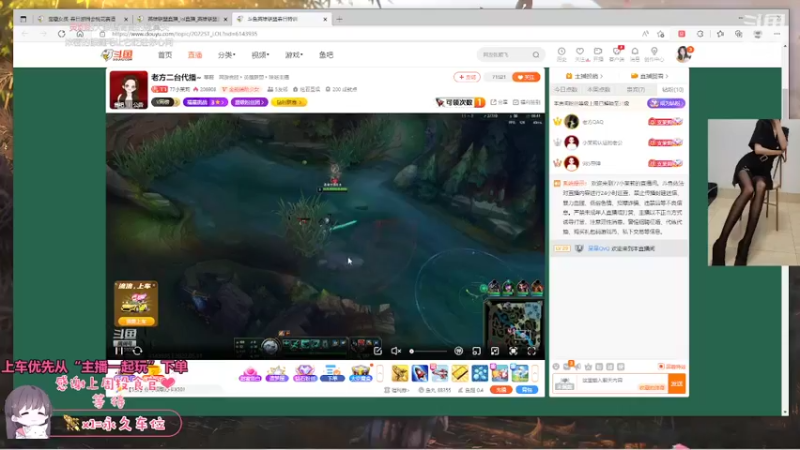
Task: Mute the stream audio speaker icon
Action: 396,351
